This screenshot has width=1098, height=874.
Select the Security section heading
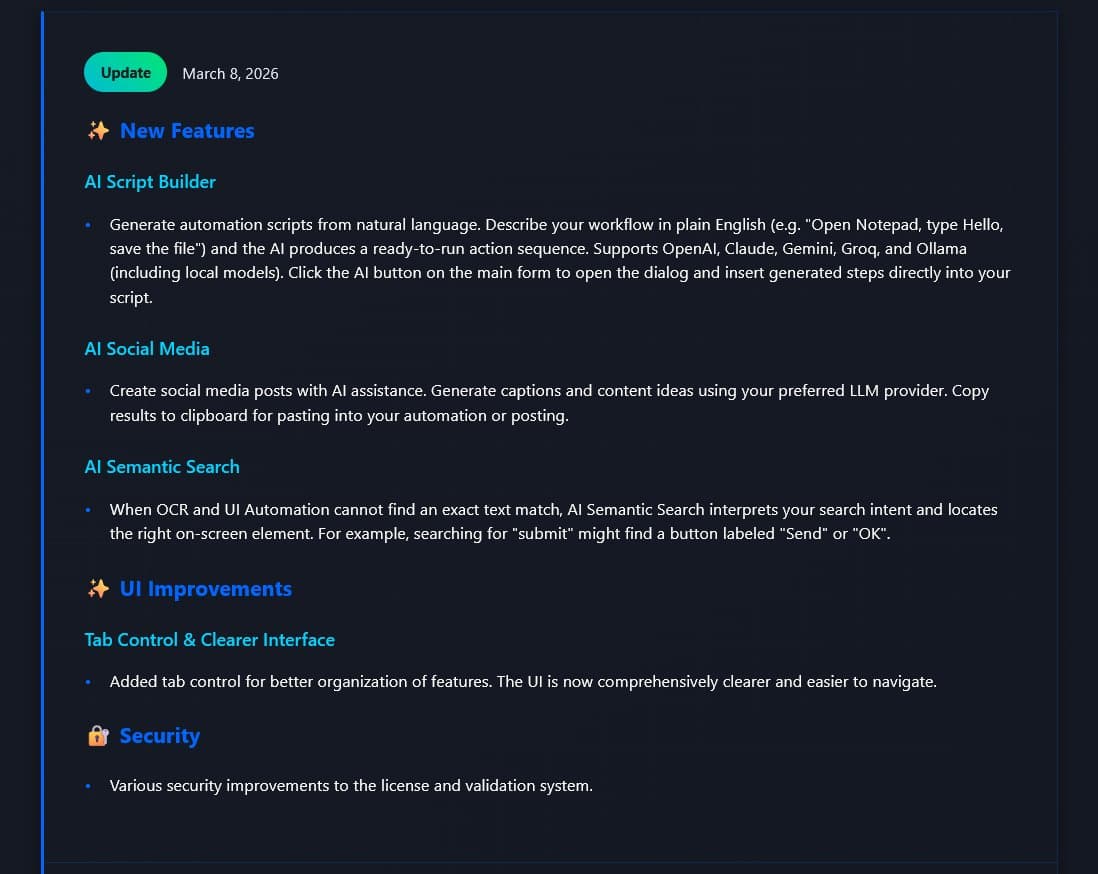coord(160,736)
